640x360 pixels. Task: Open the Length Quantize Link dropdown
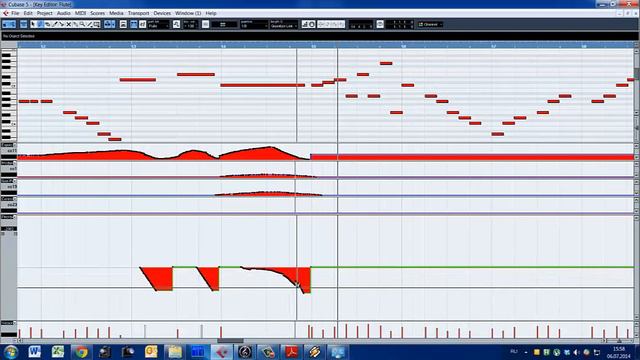pos(284,24)
